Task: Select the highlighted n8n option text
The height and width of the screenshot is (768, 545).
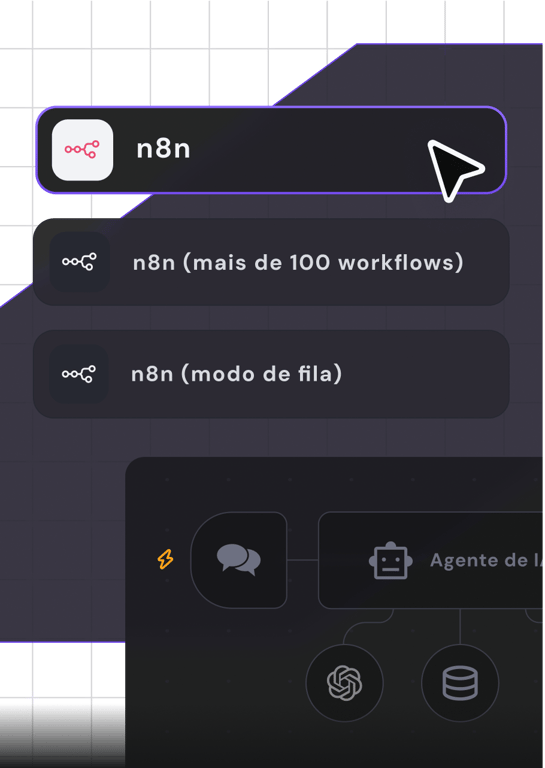Action: tap(163, 149)
